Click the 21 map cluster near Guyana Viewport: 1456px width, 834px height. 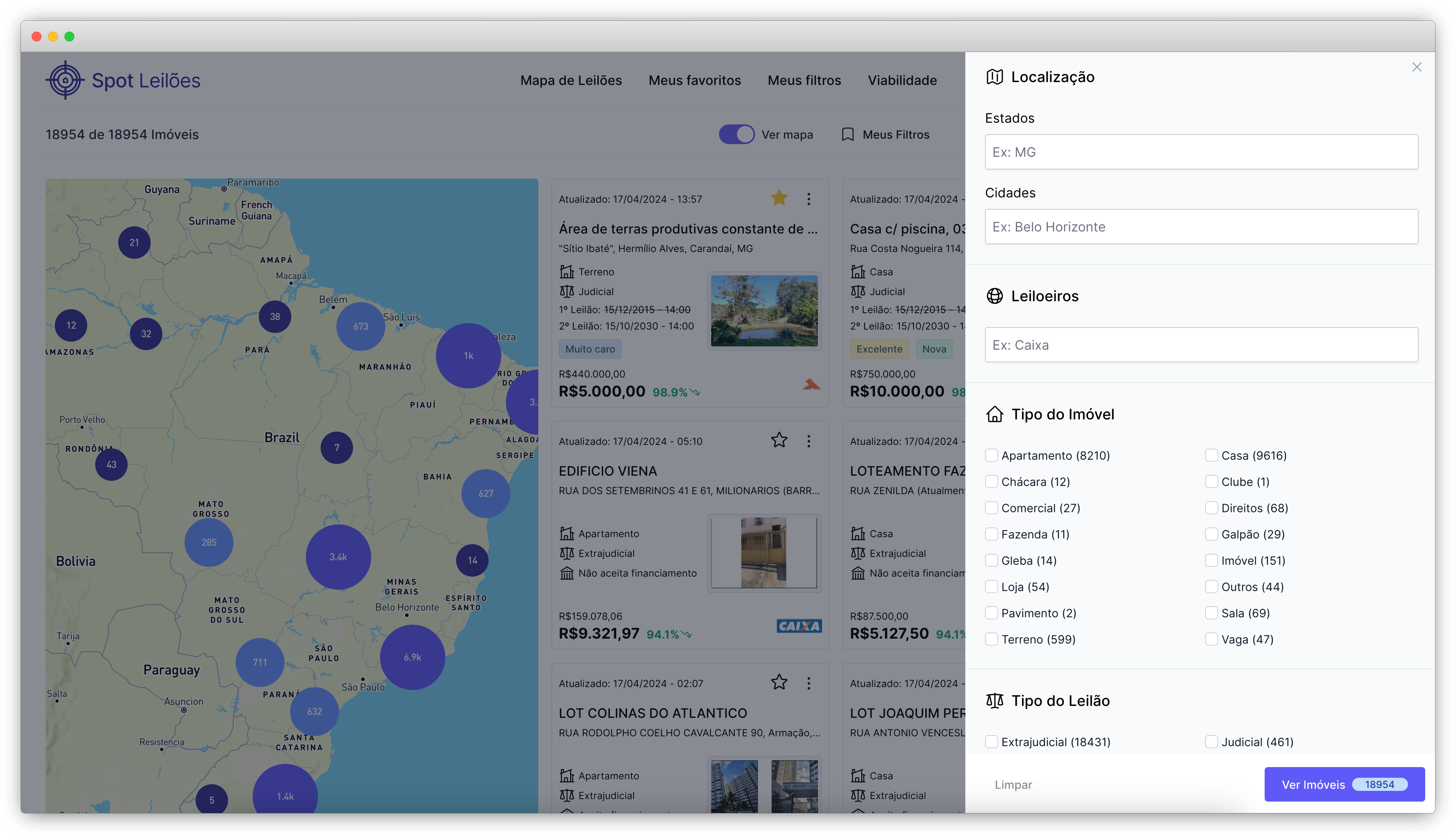pos(134,242)
